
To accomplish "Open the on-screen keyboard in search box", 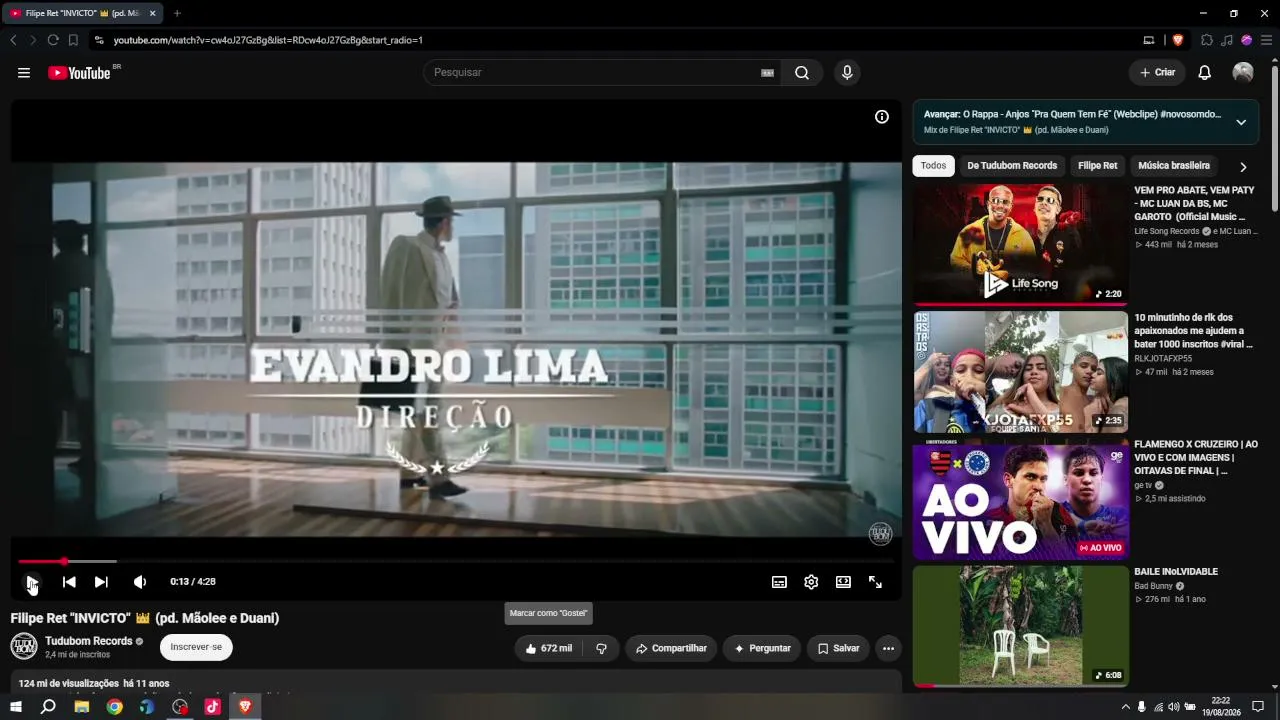I will point(768,73).
